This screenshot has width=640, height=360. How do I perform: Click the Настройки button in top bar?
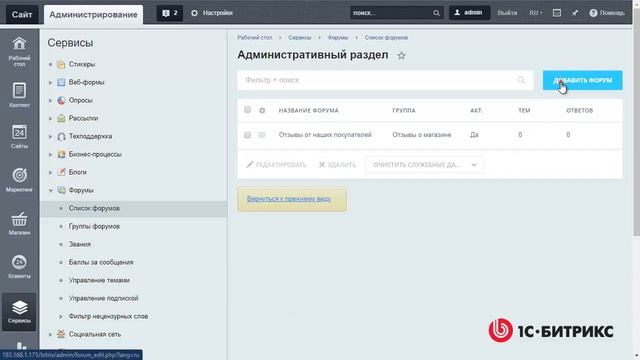point(212,13)
